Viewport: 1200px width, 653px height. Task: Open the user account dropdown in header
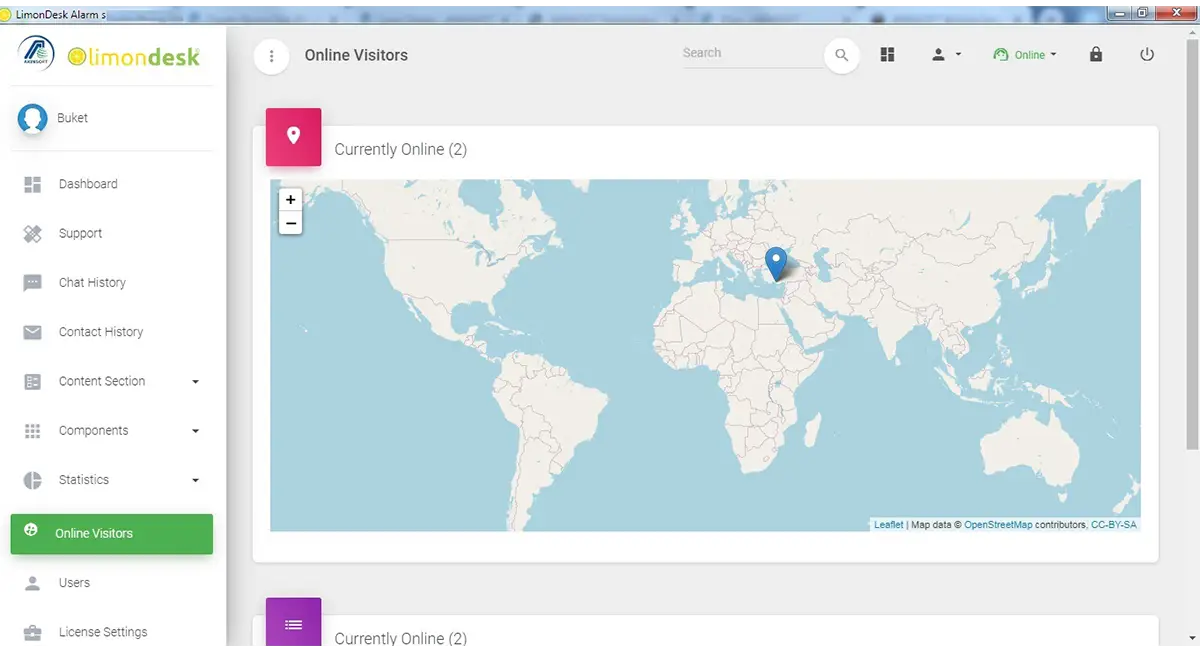pyautogui.click(x=946, y=55)
